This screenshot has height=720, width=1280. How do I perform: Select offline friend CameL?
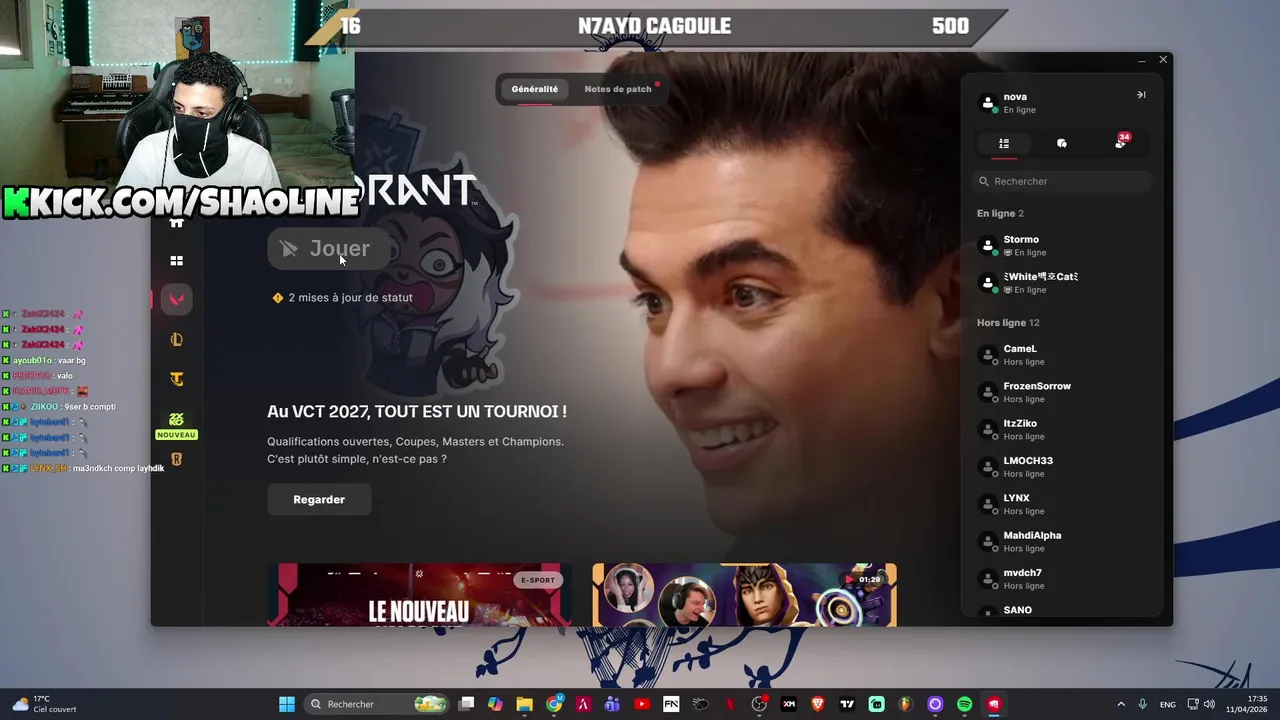(x=1062, y=355)
